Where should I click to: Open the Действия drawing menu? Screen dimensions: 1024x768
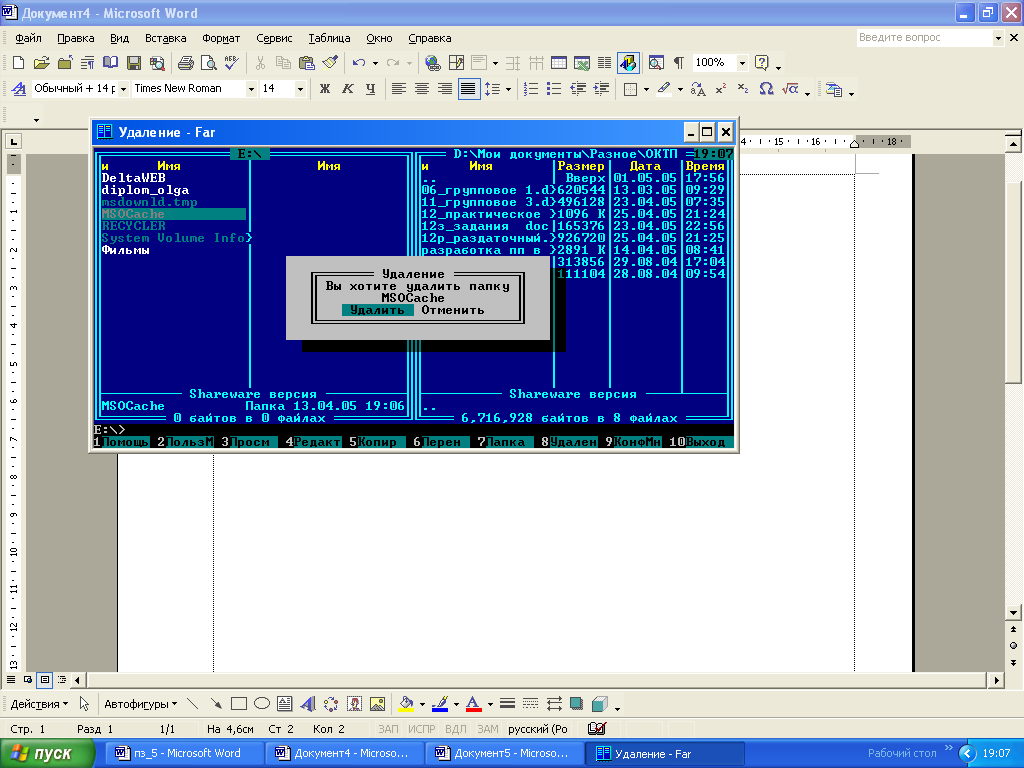39,704
